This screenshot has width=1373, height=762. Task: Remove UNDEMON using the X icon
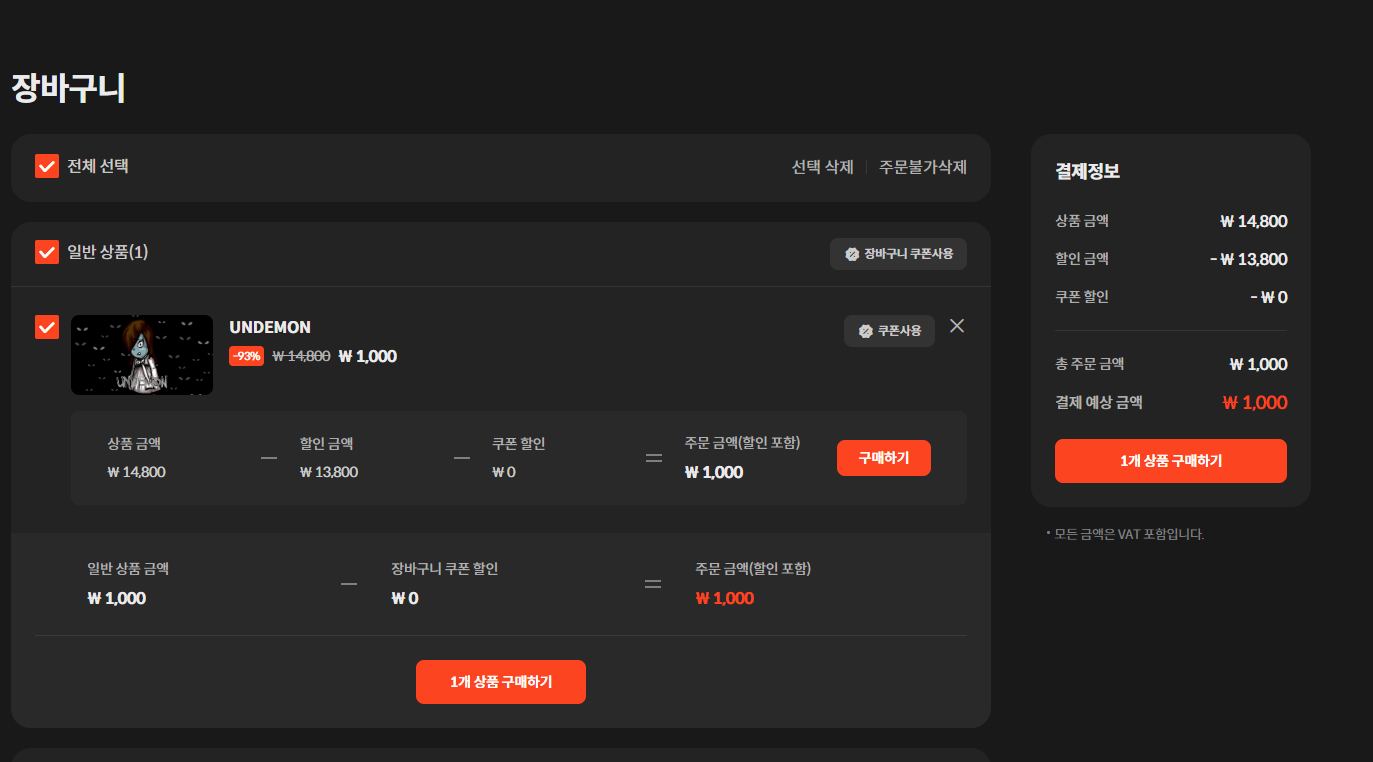click(956, 326)
